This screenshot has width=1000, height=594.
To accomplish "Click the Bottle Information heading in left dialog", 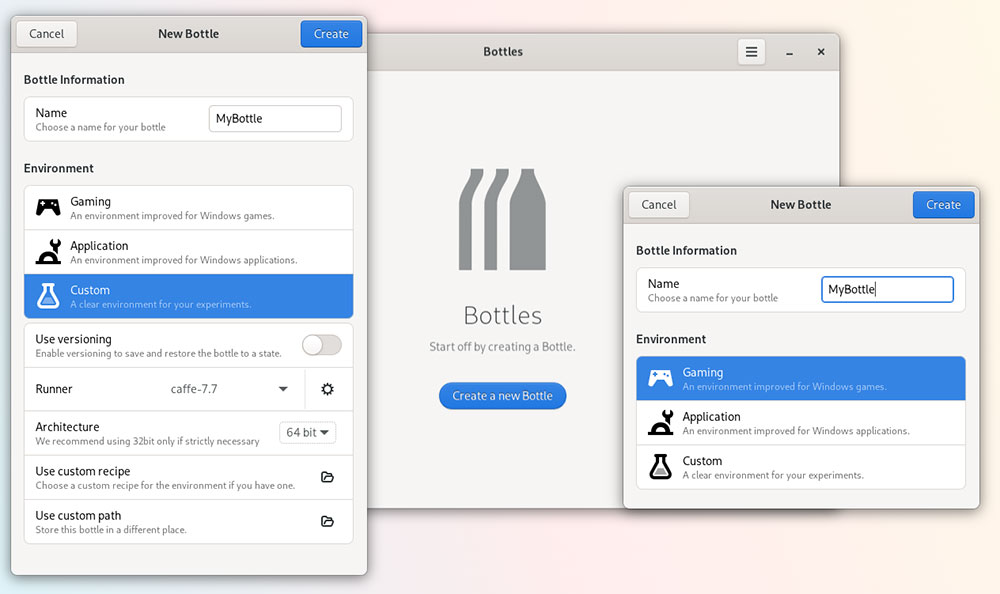I will tap(74, 80).
